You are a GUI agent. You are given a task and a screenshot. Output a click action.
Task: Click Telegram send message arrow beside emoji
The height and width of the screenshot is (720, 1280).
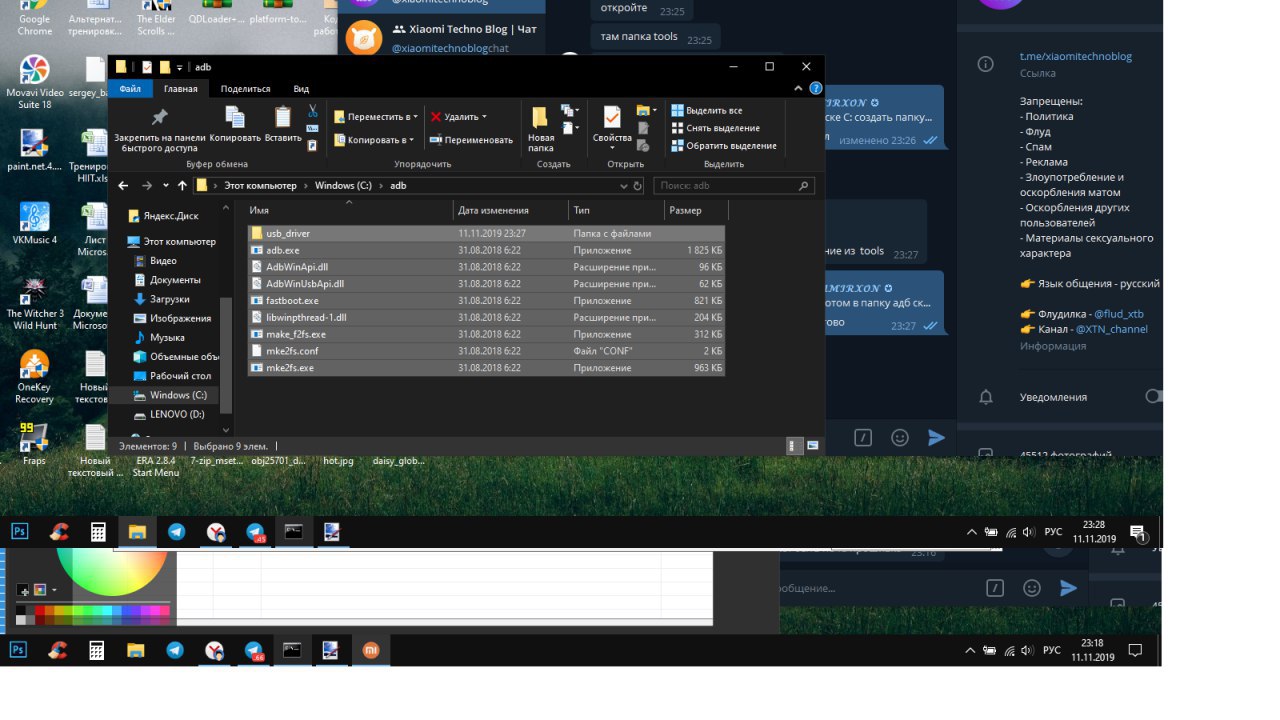pos(936,437)
